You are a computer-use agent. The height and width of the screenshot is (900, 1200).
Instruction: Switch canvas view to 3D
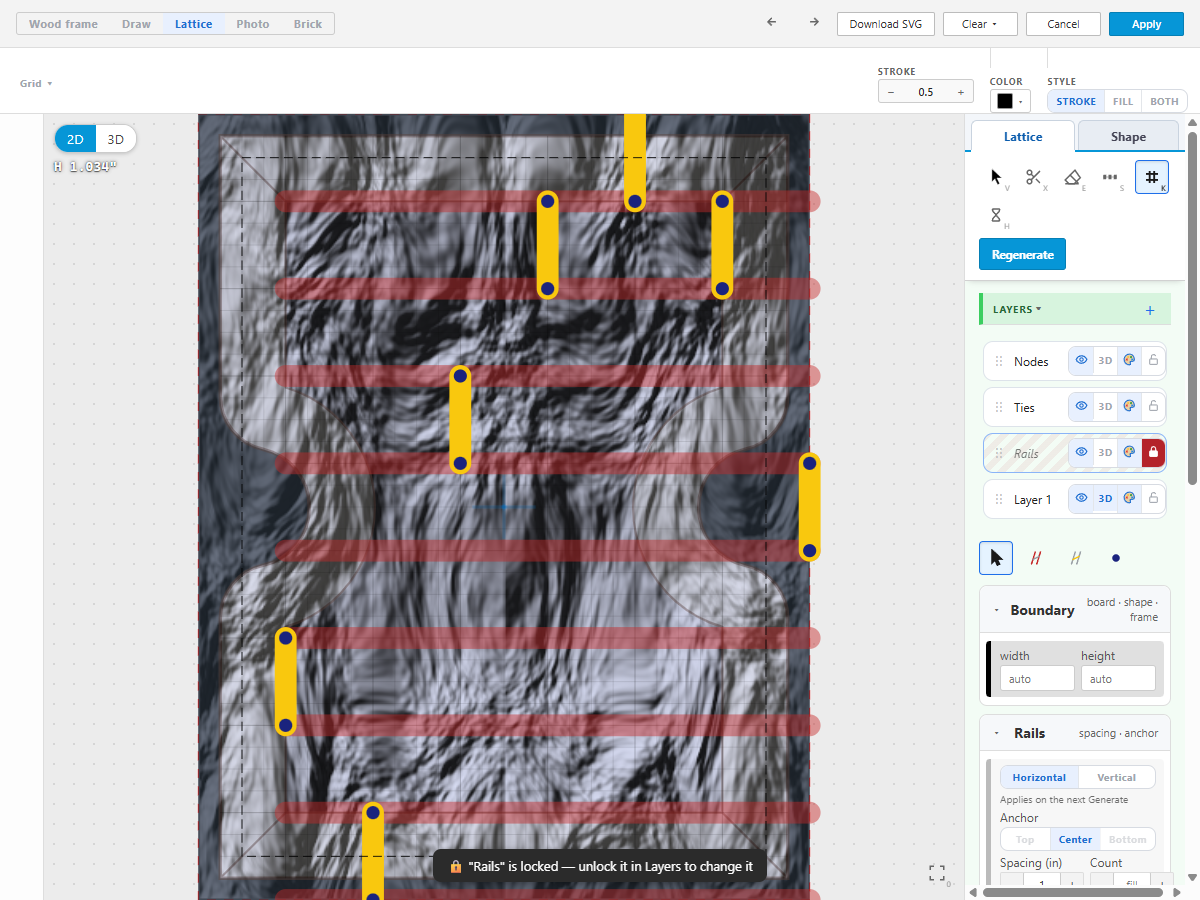click(116, 139)
